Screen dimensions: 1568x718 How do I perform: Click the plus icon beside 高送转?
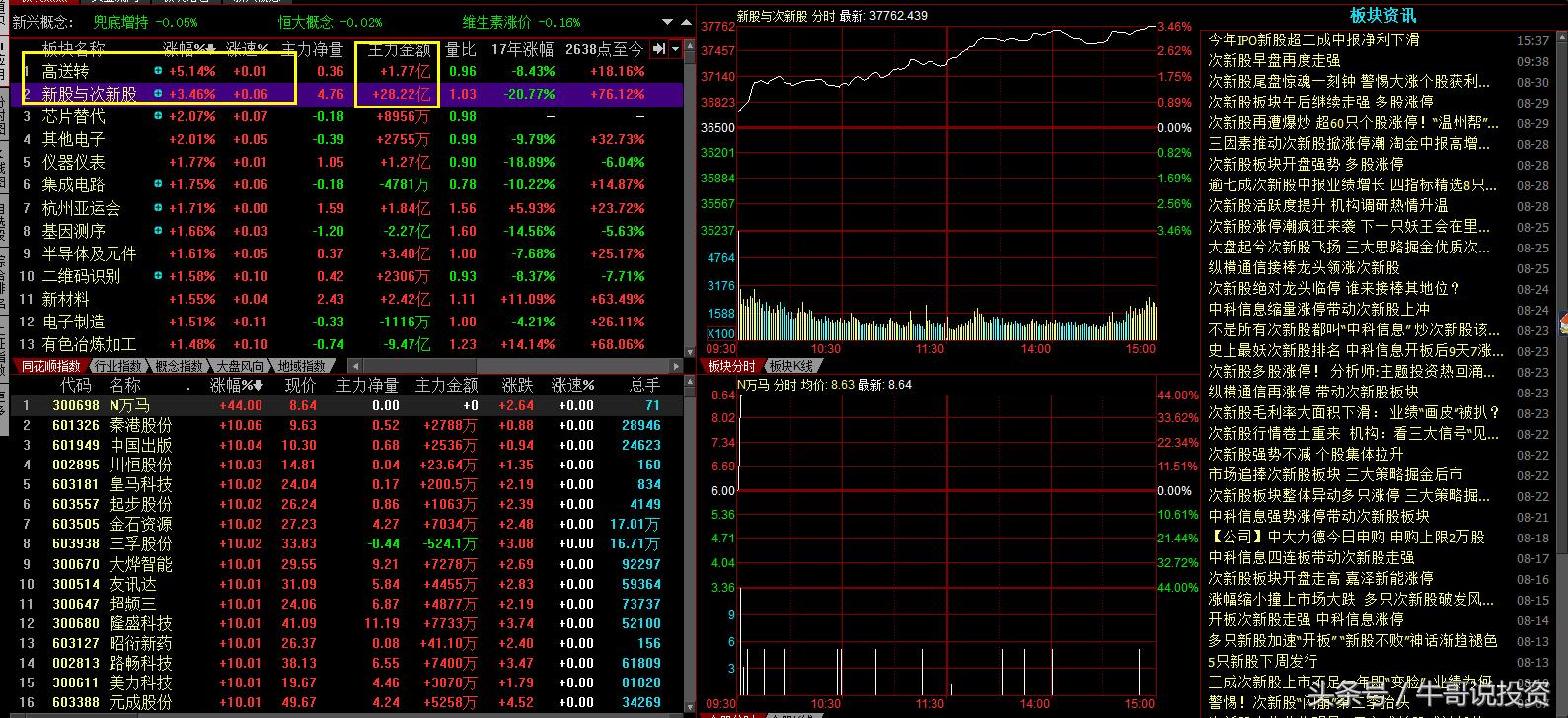point(158,71)
